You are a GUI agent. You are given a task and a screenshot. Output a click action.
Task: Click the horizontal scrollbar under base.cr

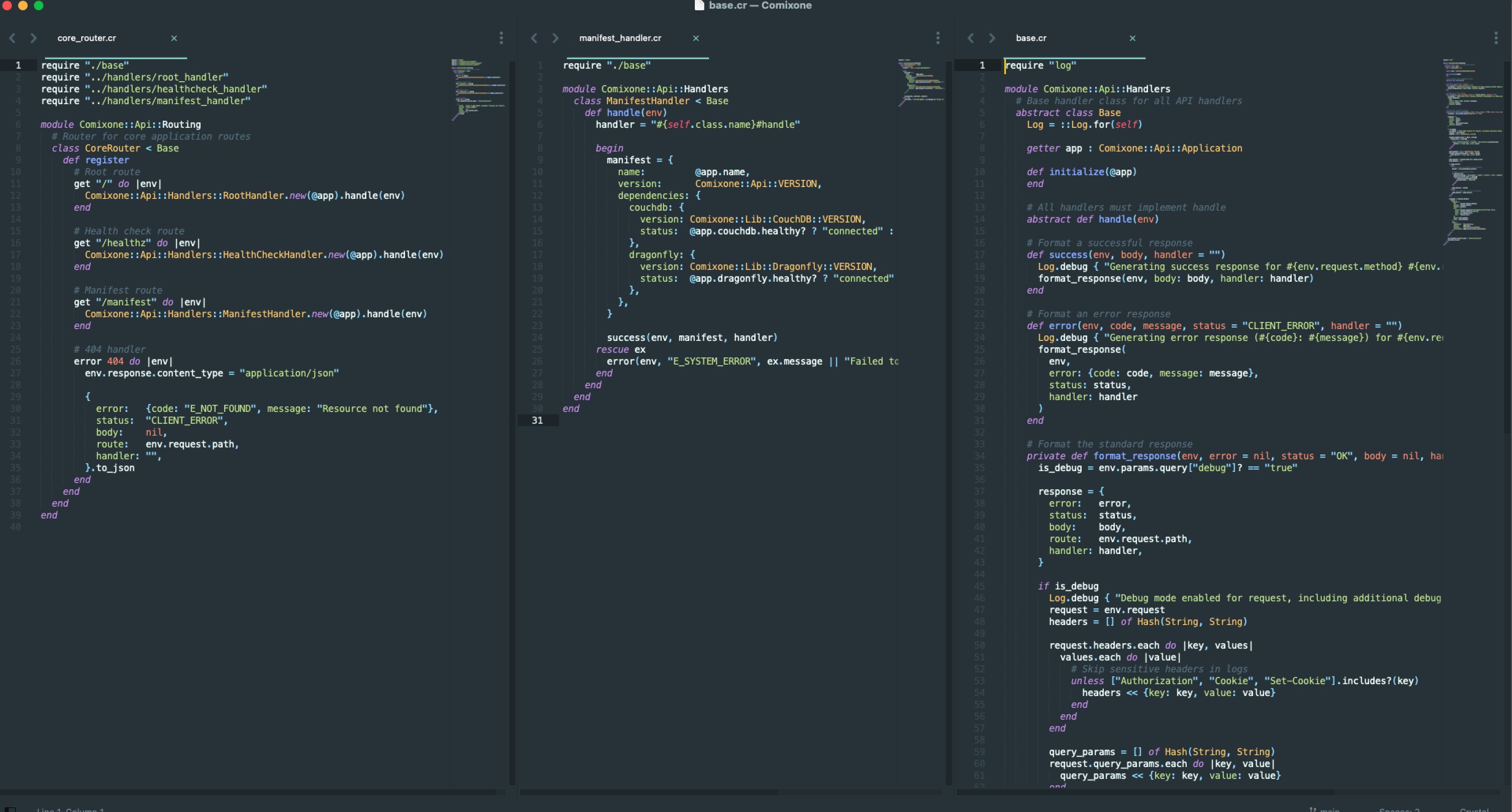(1144, 792)
